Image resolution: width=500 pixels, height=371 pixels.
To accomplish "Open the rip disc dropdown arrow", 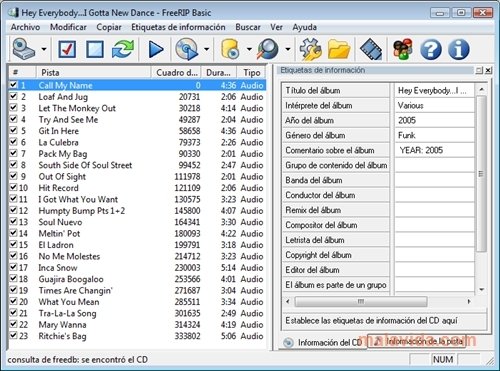I will point(207,49).
